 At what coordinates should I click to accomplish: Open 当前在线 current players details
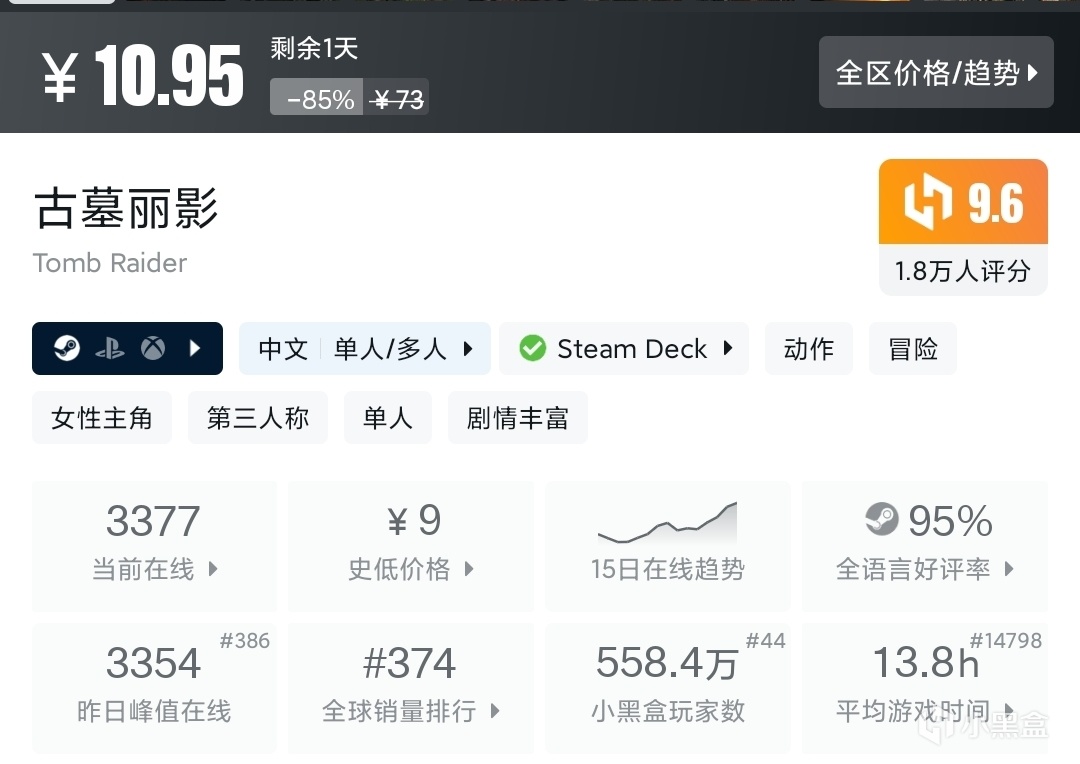154,545
